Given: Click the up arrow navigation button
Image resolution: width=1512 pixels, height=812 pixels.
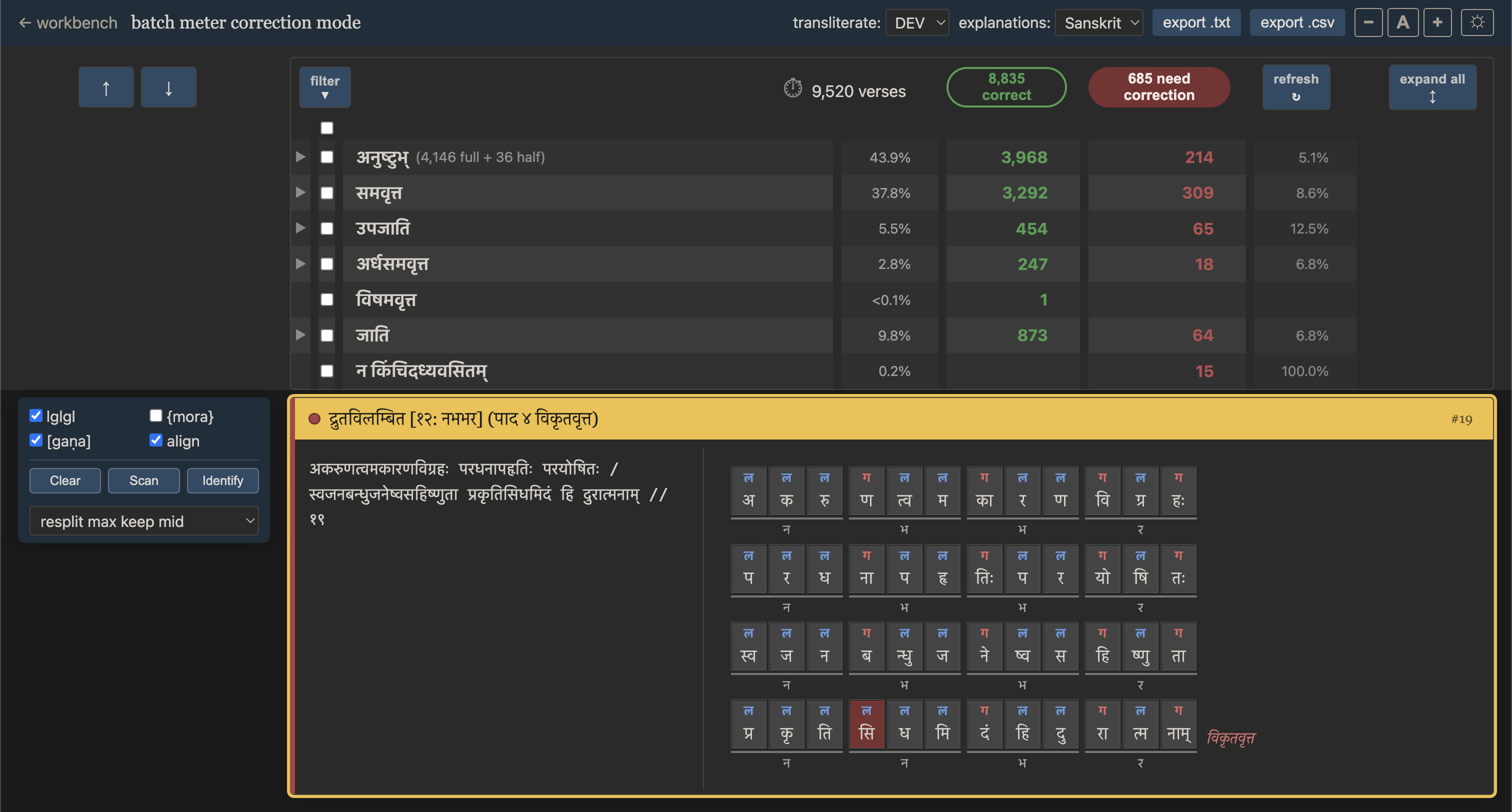Looking at the screenshot, I should point(105,87).
